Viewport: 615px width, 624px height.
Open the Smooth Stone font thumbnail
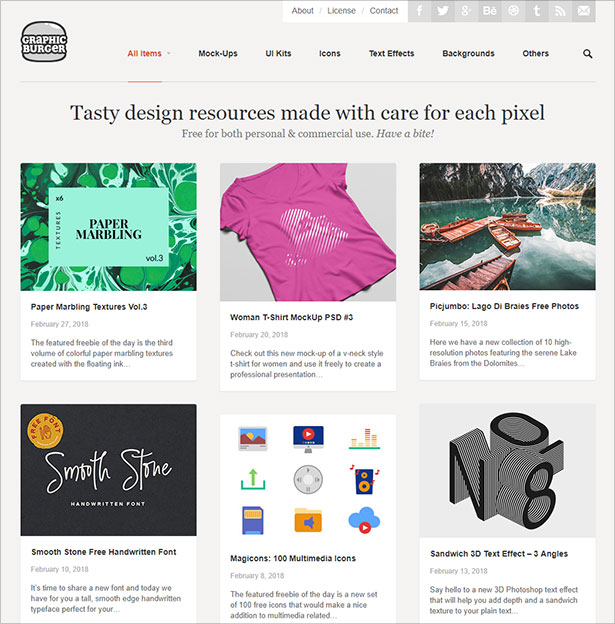coord(108,470)
